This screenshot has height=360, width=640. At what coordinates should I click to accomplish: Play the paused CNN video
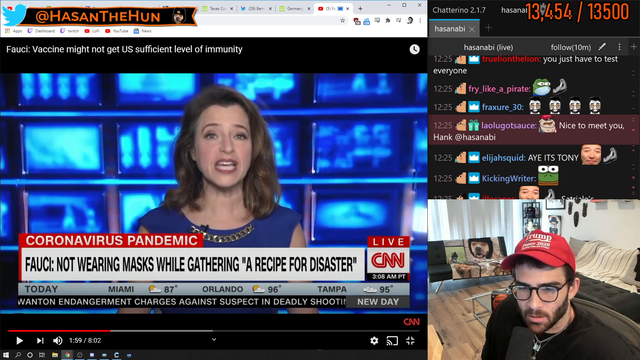pos(19,340)
